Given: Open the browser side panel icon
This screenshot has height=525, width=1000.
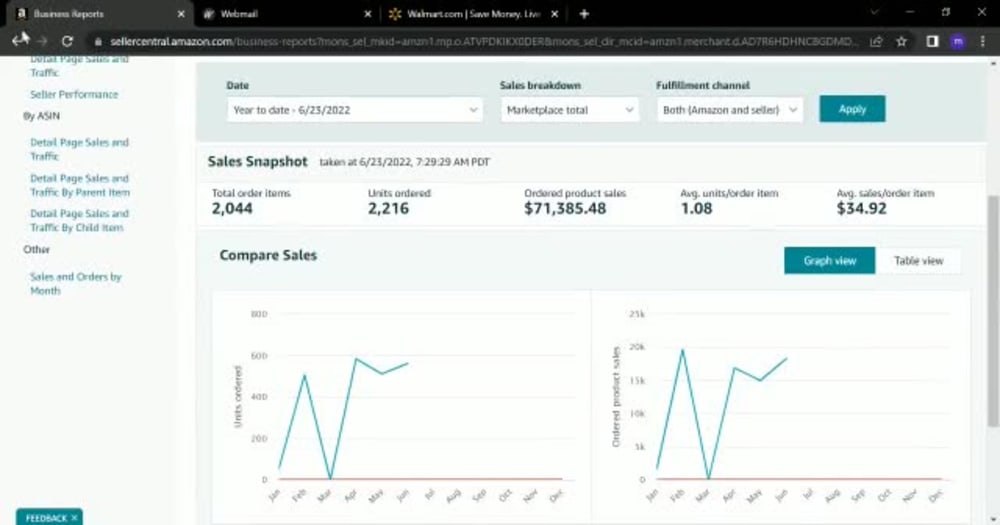Looking at the screenshot, I should [x=932, y=41].
